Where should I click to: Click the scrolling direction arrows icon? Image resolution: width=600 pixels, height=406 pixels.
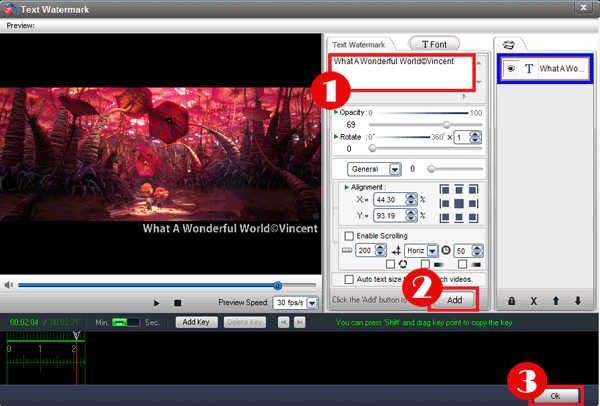[x=396, y=251]
